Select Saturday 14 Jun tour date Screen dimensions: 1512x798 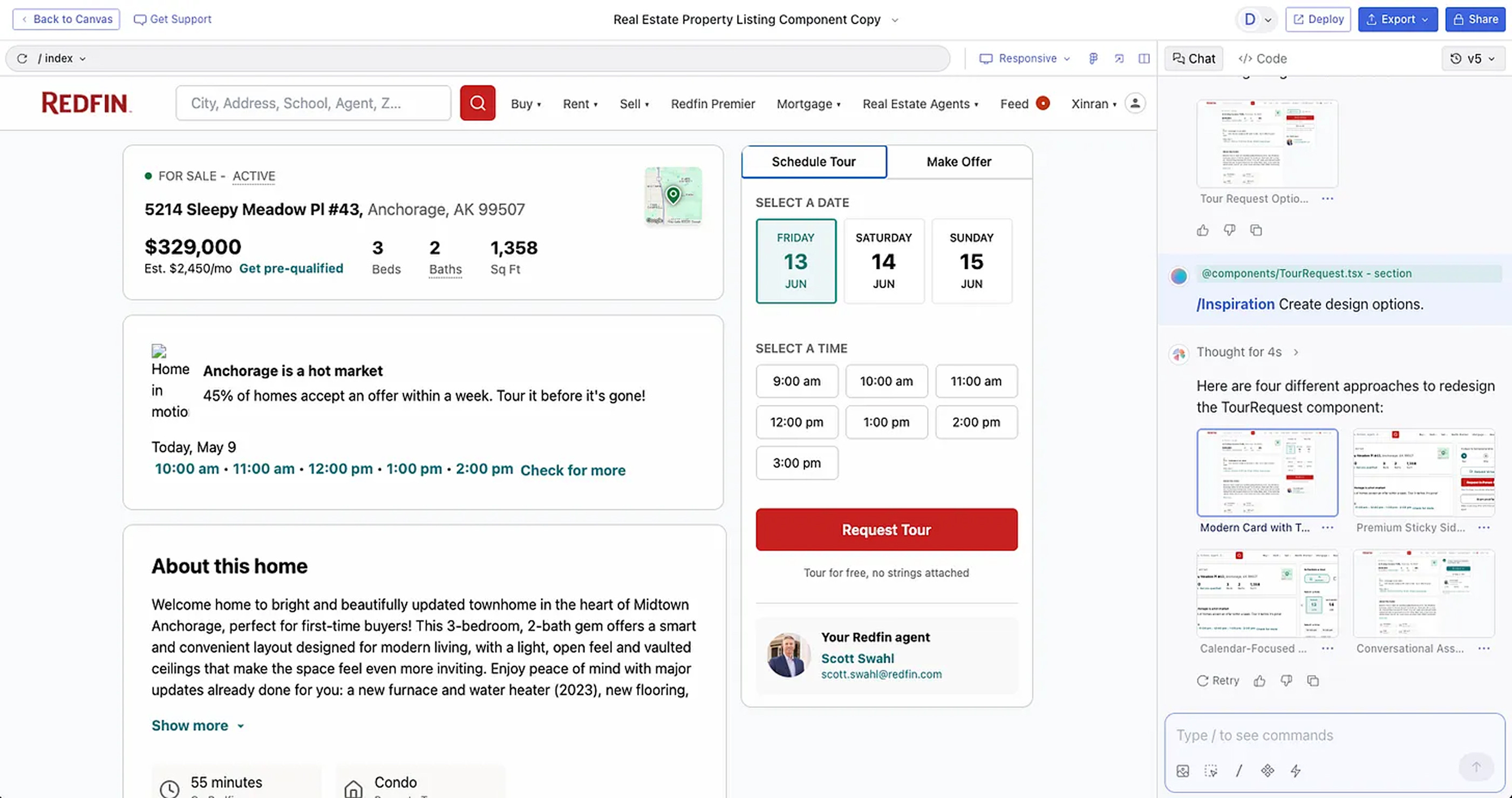point(883,261)
